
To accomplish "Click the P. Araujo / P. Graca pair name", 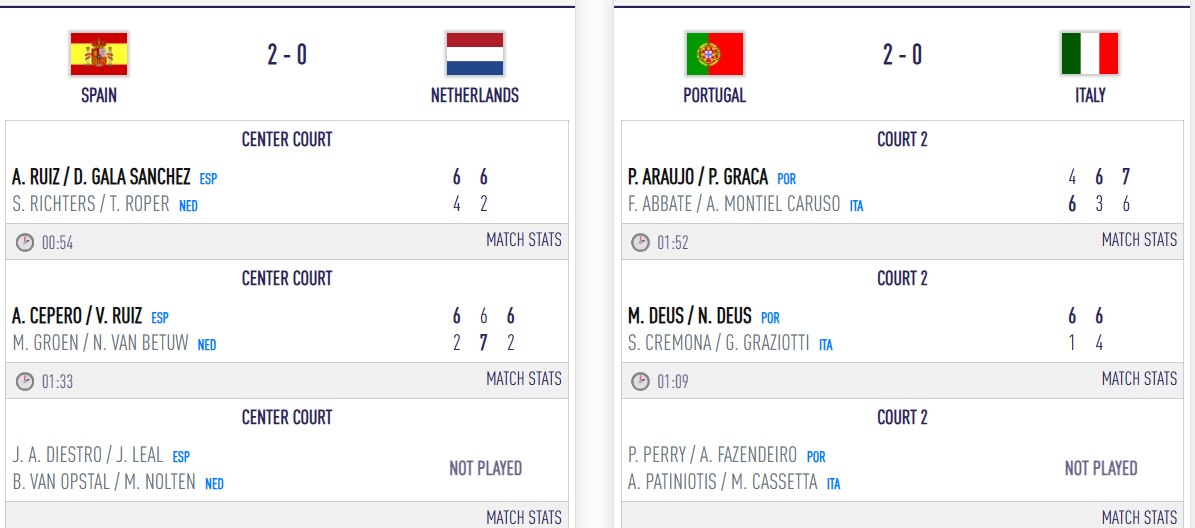I will [698, 177].
